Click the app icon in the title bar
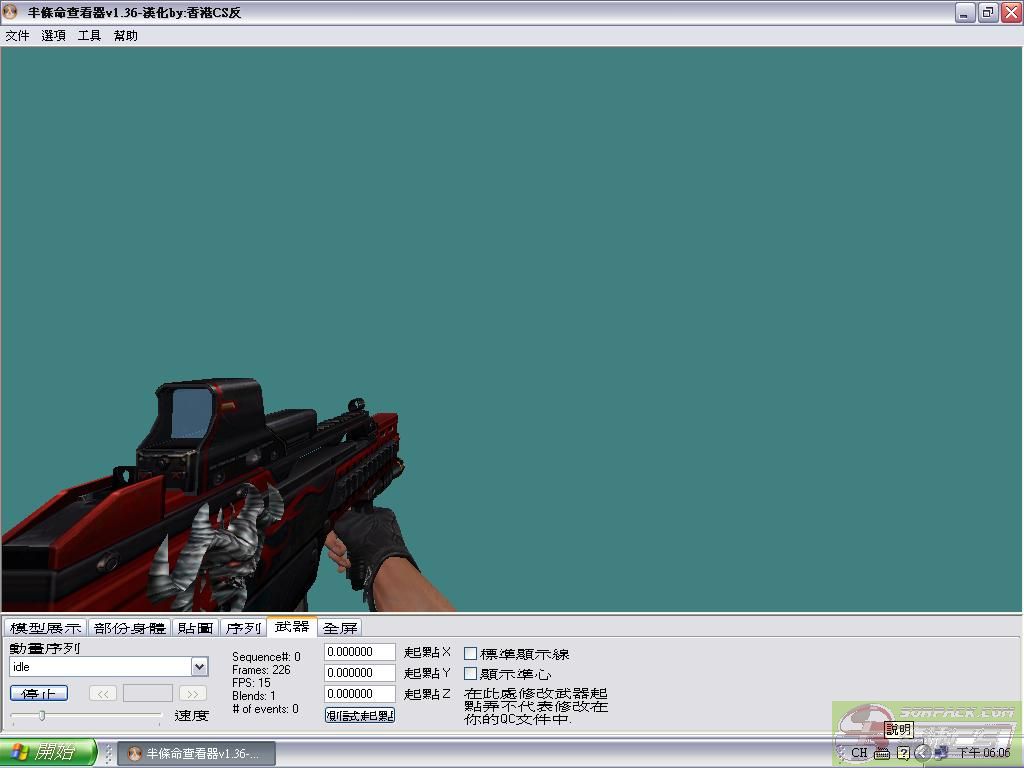Image resolution: width=1024 pixels, height=768 pixels. [11, 12]
